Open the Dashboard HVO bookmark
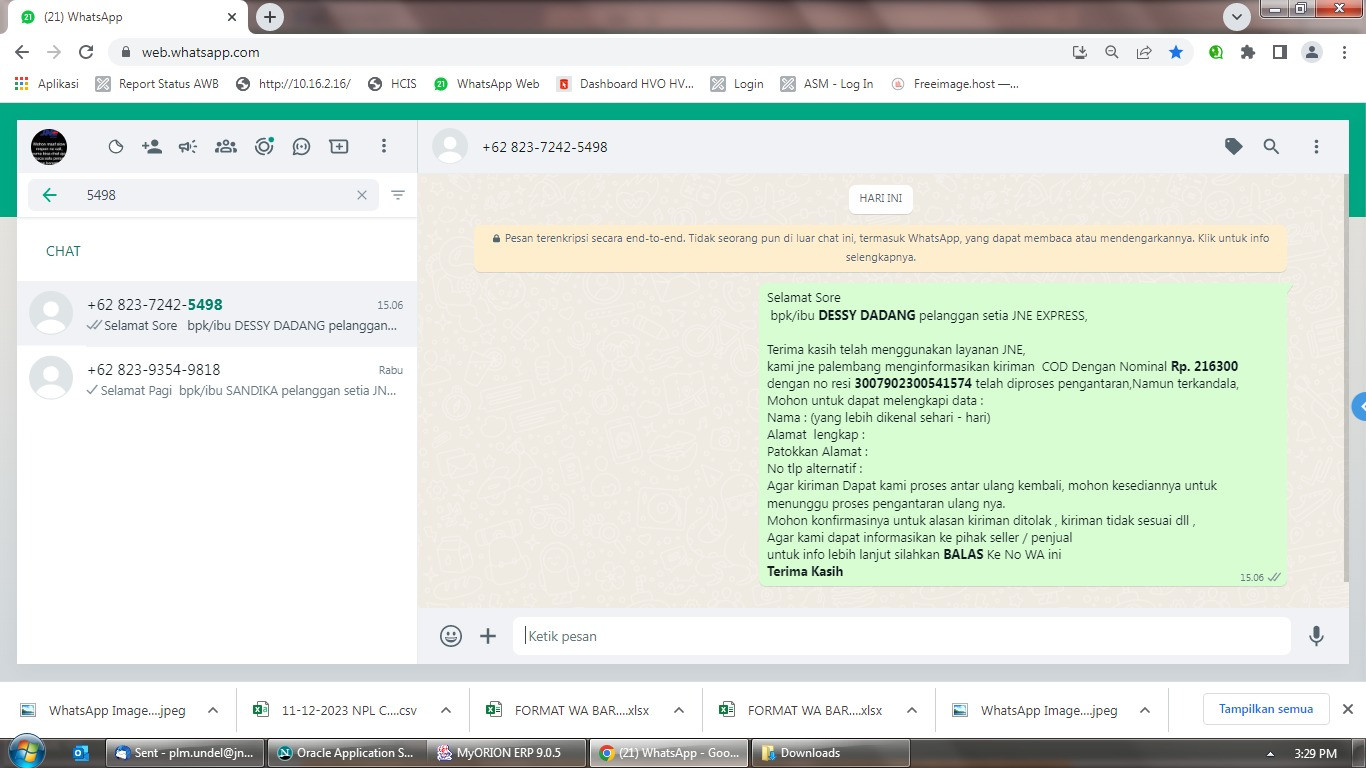The image size is (1366, 768). tap(625, 84)
